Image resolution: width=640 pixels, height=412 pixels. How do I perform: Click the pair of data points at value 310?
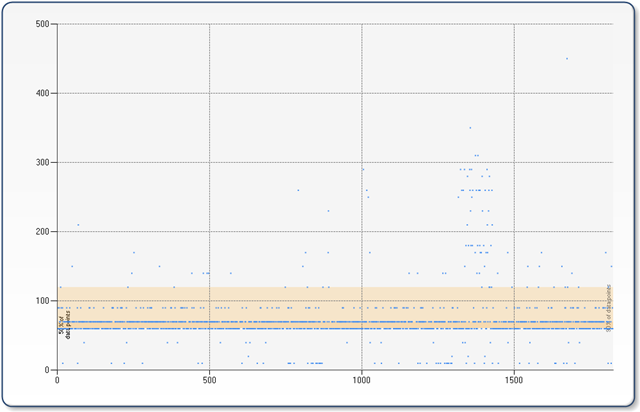tap(476, 156)
